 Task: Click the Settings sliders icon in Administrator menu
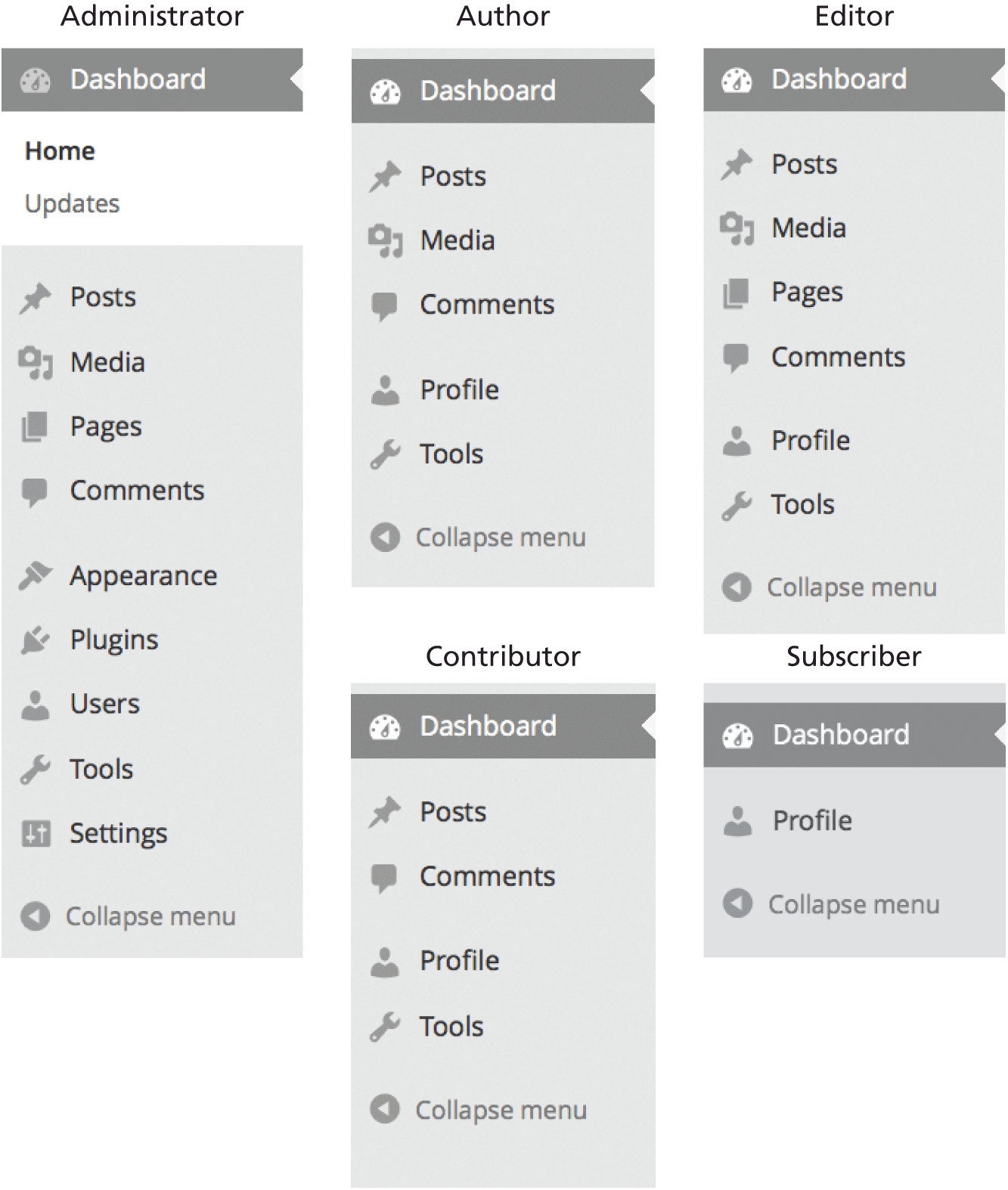pos(36,833)
